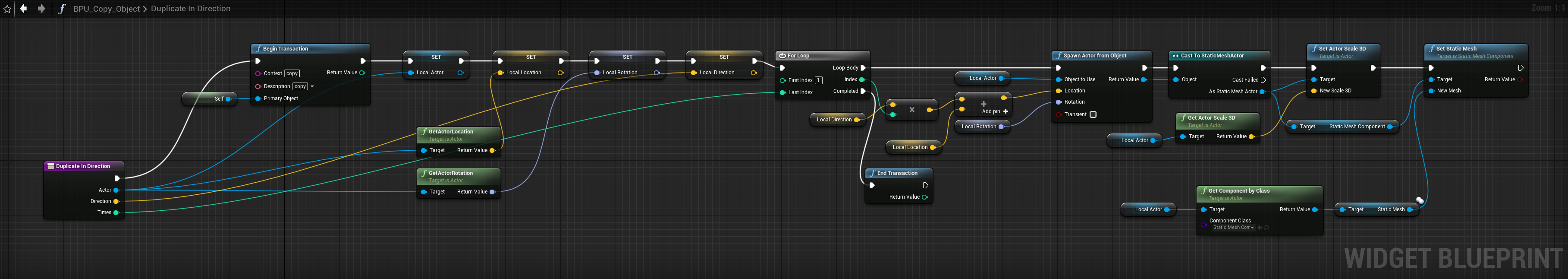Click the As Static Mesh Actor pin

pos(1263,92)
